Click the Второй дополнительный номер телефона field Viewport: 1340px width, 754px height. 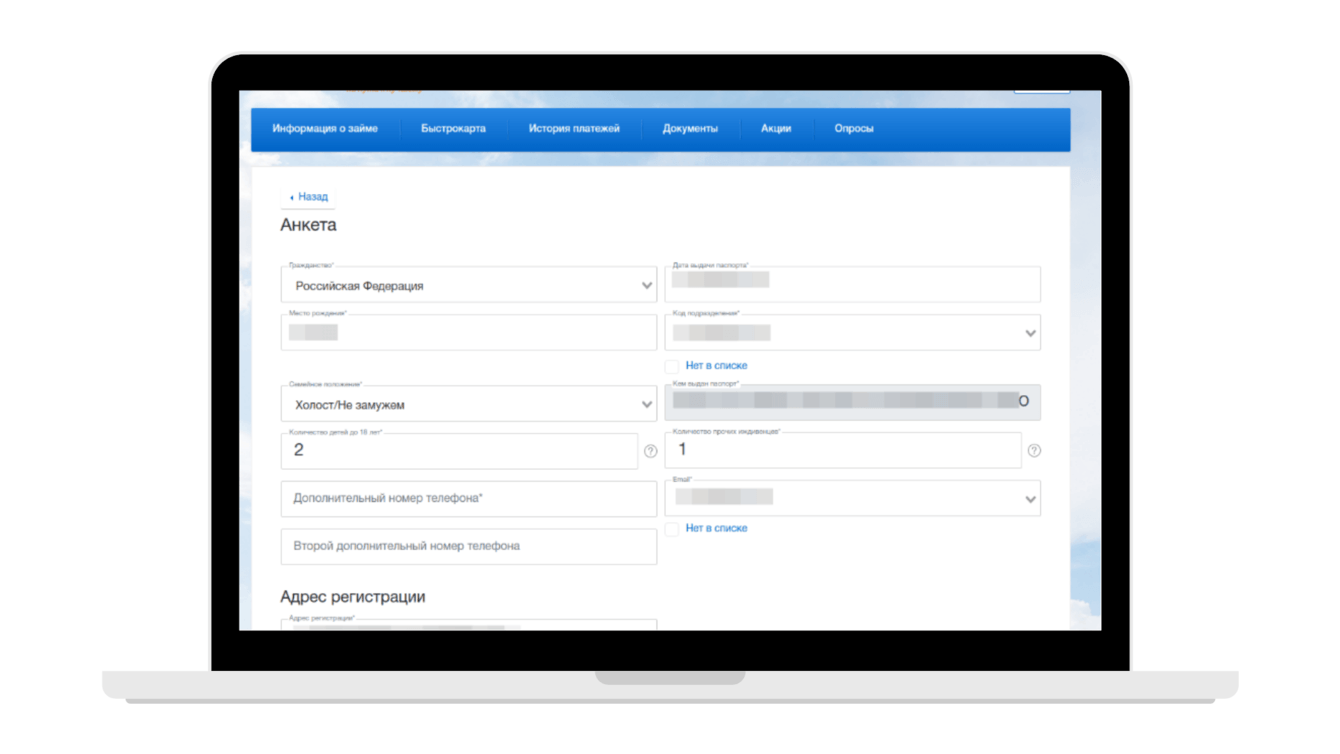click(x=468, y=546)
